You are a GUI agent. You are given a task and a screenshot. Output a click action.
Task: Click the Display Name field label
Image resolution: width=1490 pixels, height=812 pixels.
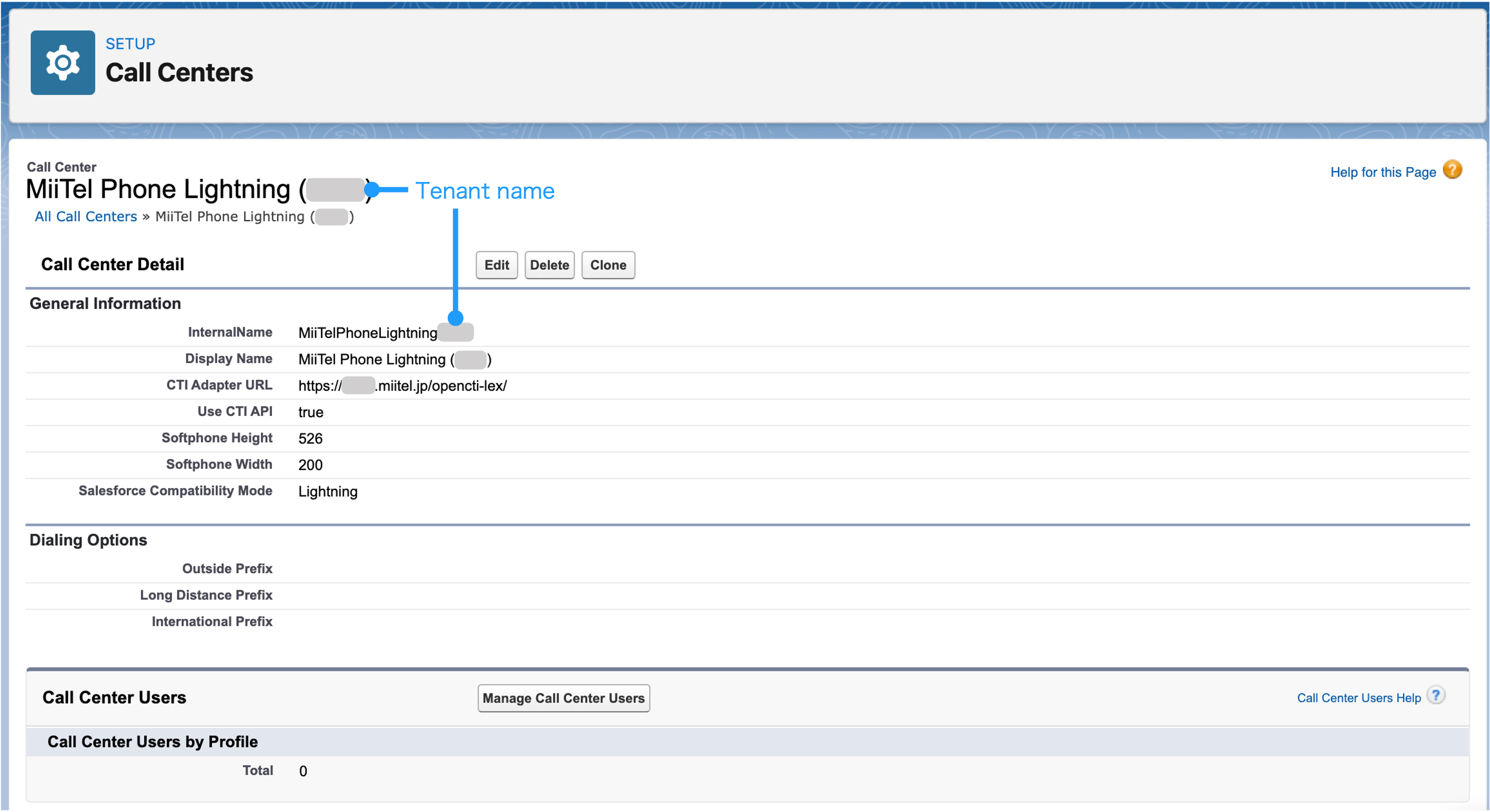click(228, 359)
